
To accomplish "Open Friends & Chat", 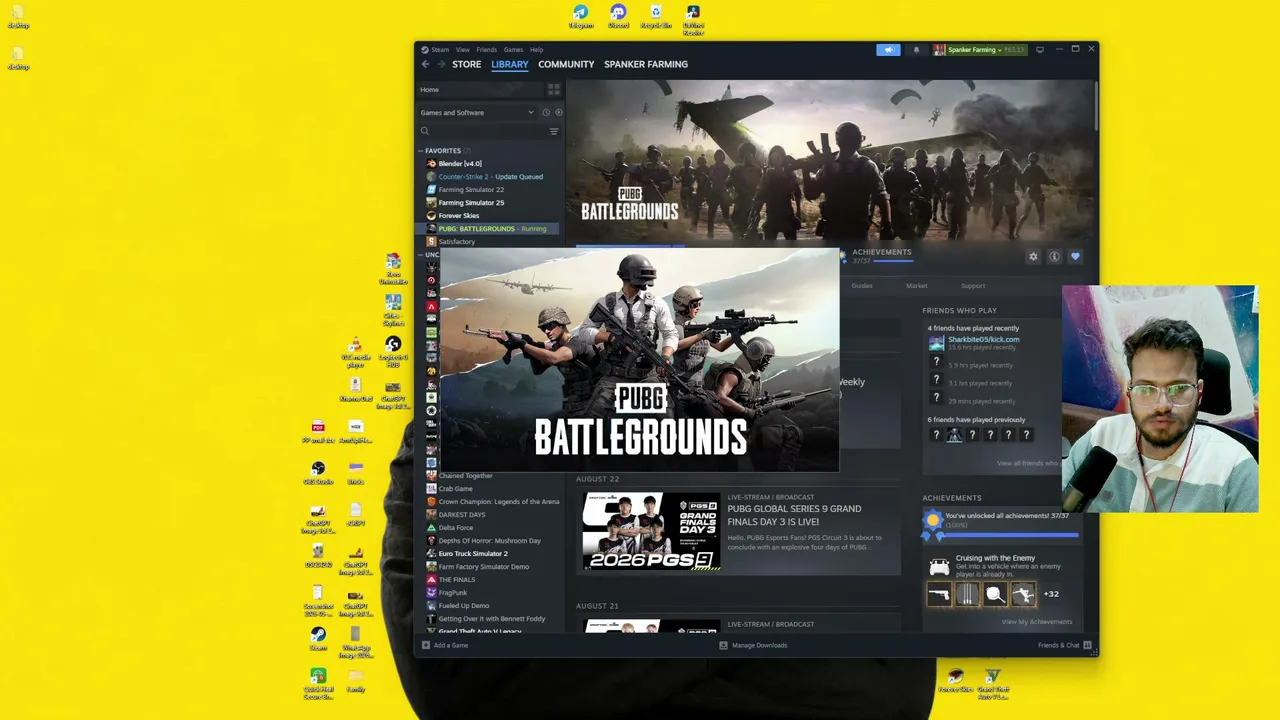I will point(1065,646).
